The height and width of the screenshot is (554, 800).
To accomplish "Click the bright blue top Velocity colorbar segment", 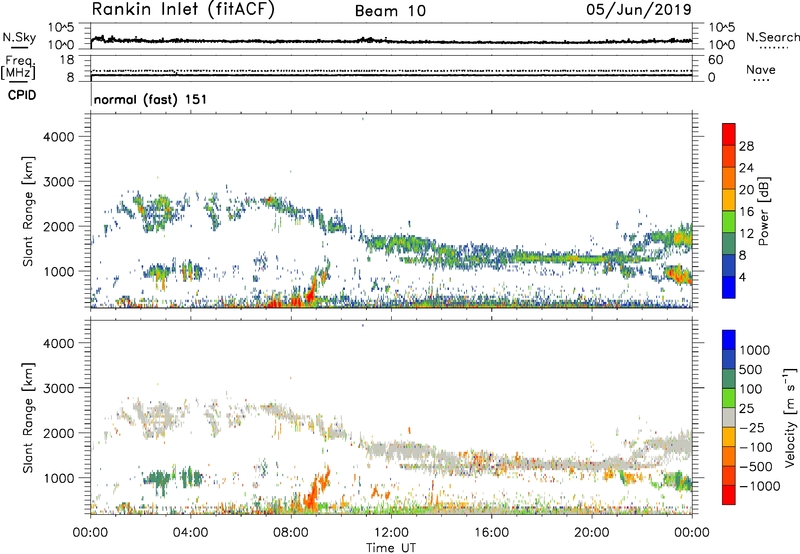I will click(x=729, y=340).
